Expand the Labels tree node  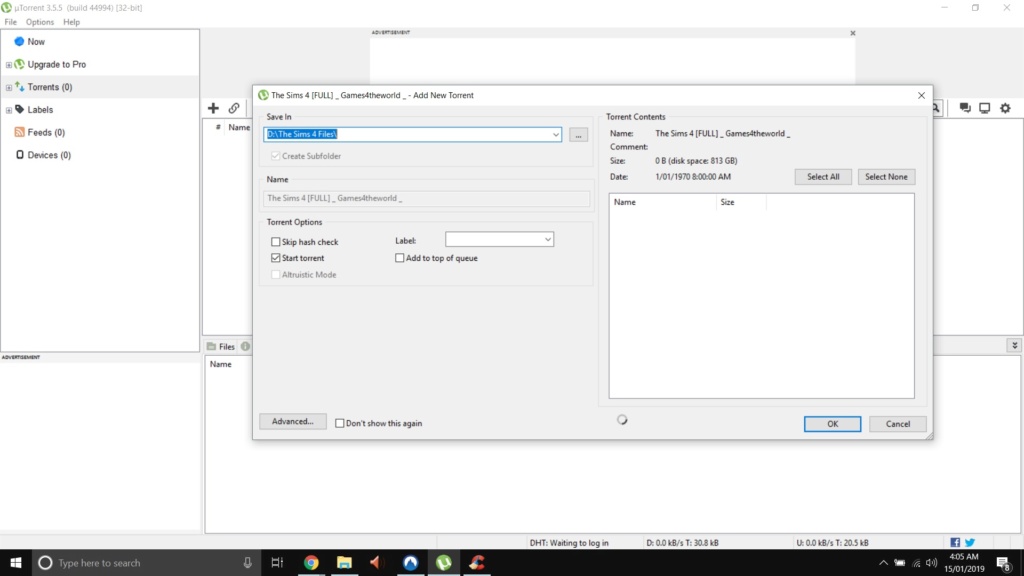(8, 110)
